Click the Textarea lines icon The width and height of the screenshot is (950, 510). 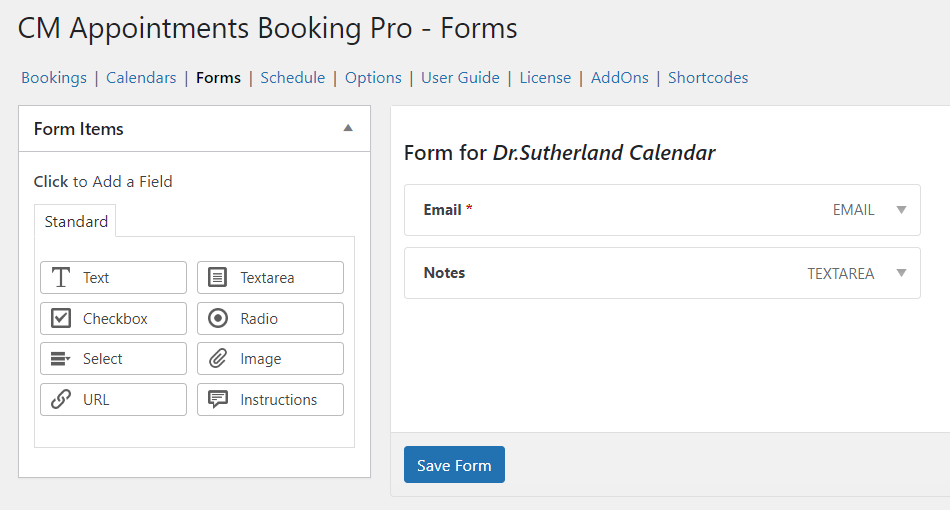218,277
